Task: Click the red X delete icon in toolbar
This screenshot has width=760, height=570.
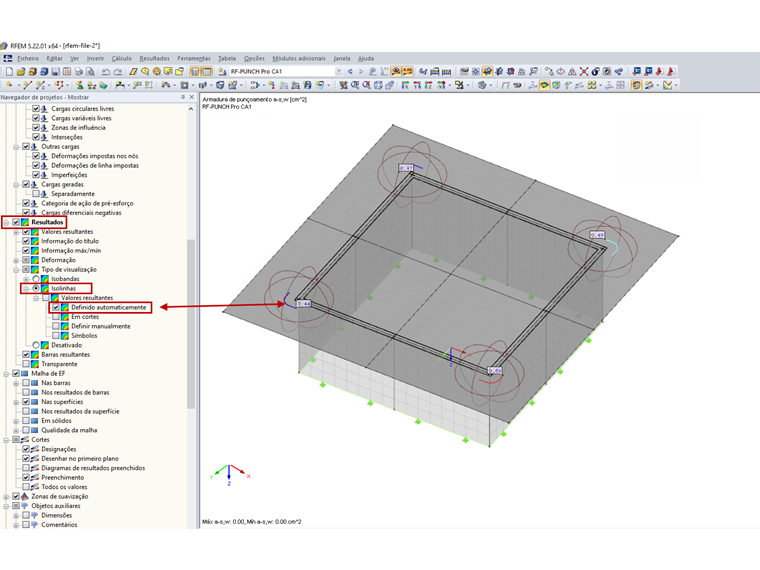Action: coord(584,71)
